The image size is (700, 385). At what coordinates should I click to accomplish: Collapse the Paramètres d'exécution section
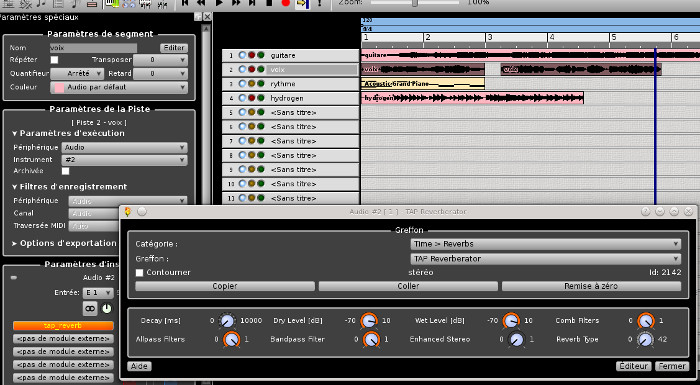15,134
